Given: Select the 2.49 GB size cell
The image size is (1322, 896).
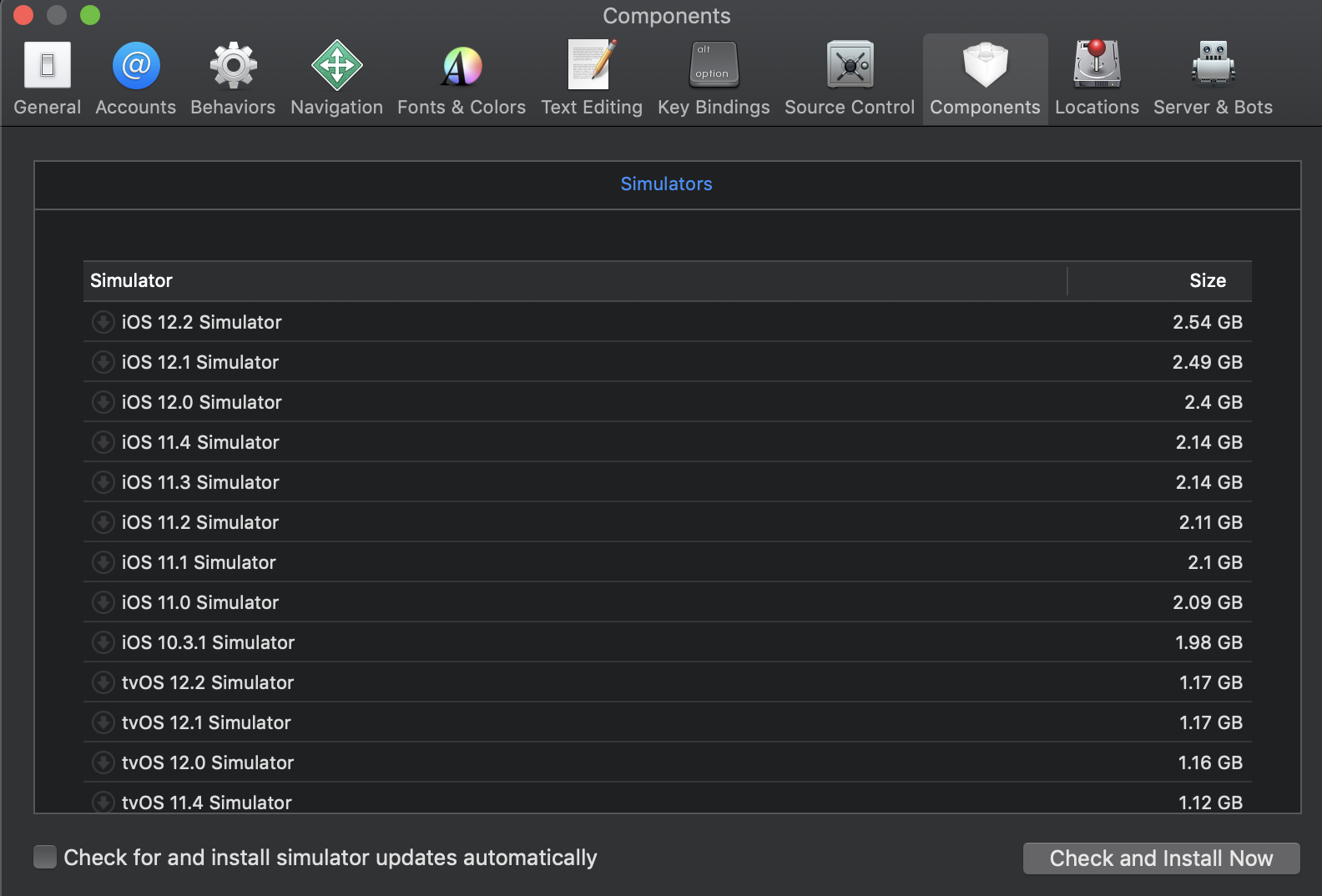Looking at the screenshot, I should 1207,362.
